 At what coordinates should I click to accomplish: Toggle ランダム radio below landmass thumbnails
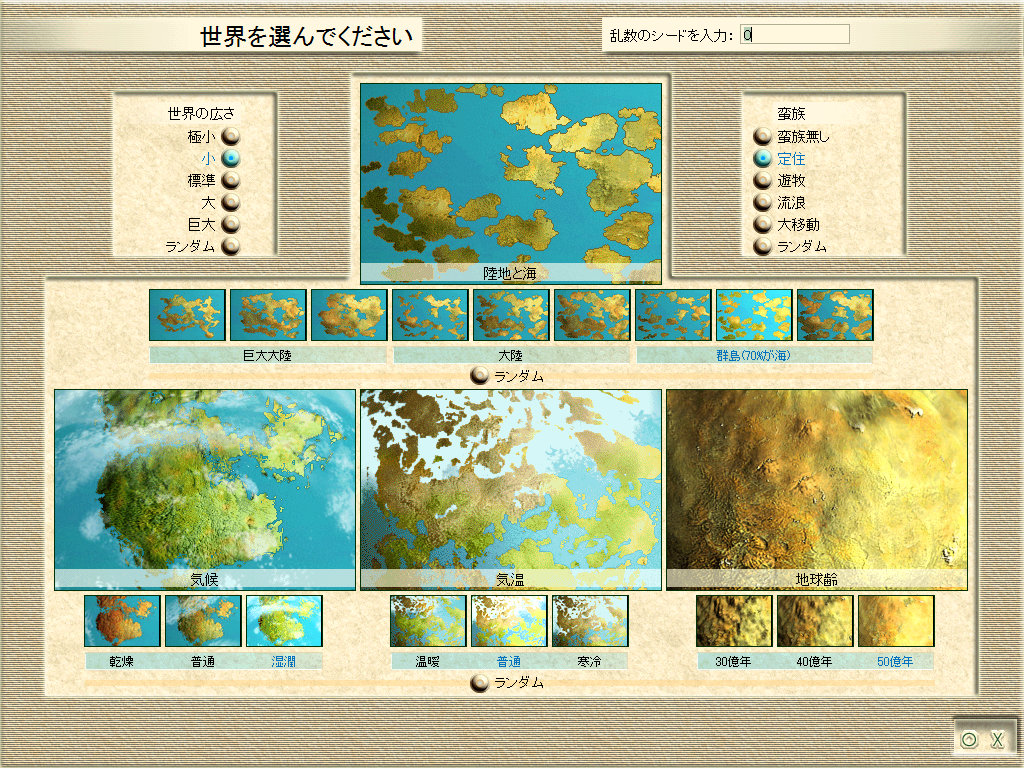[x=480, y=376]
